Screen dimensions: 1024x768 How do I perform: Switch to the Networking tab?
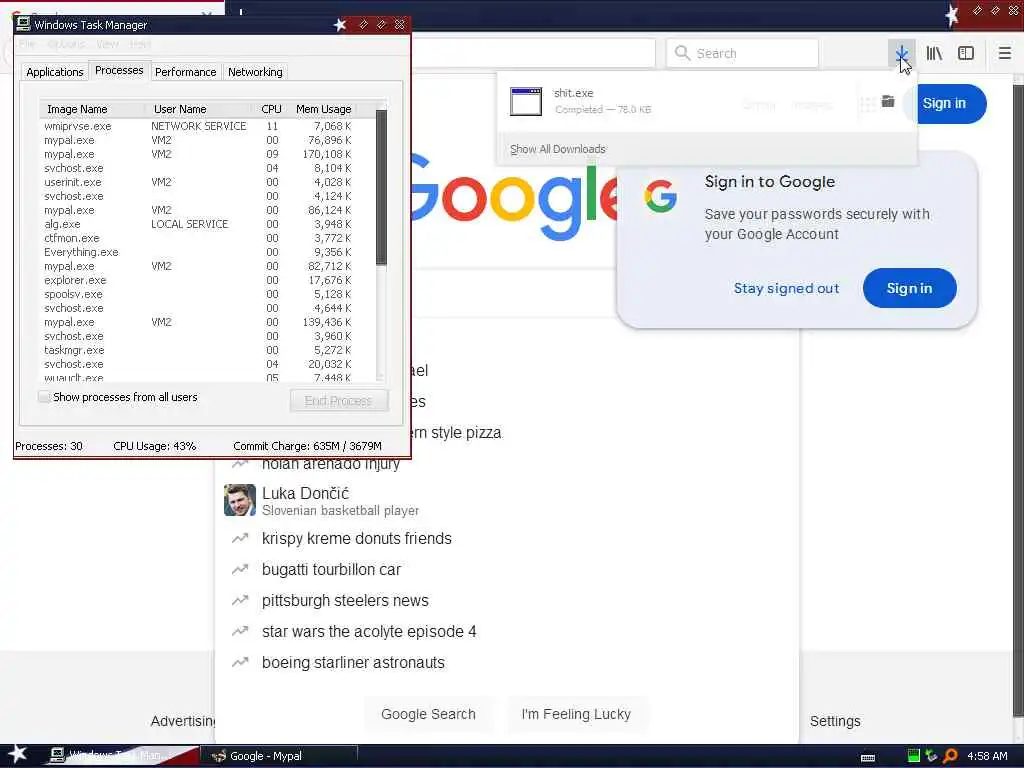[x=255, y=72]
